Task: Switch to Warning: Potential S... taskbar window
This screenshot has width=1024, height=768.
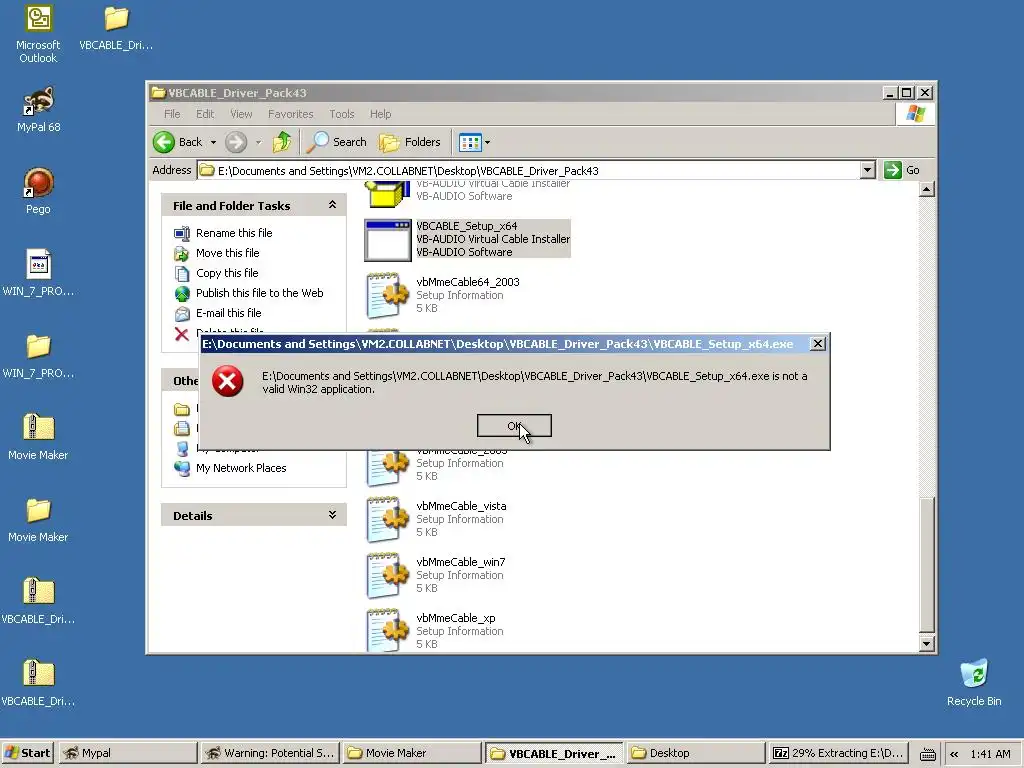Action: (270, 753)
